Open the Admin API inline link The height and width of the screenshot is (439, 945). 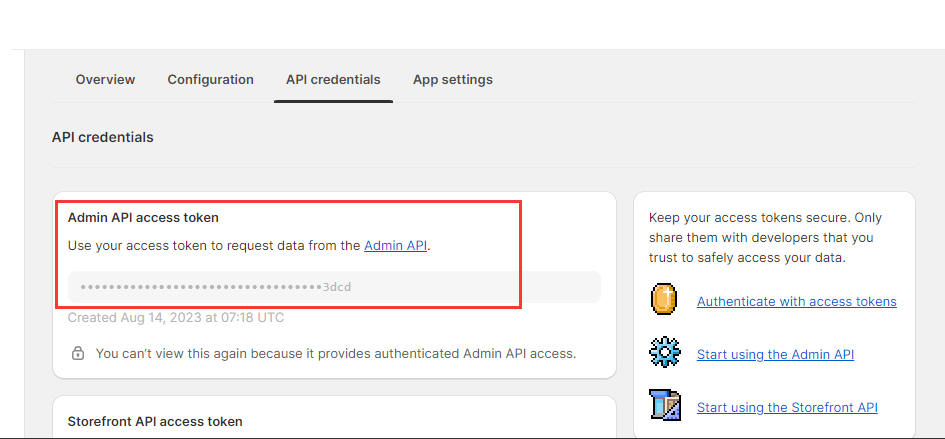(x=395, y=245)
